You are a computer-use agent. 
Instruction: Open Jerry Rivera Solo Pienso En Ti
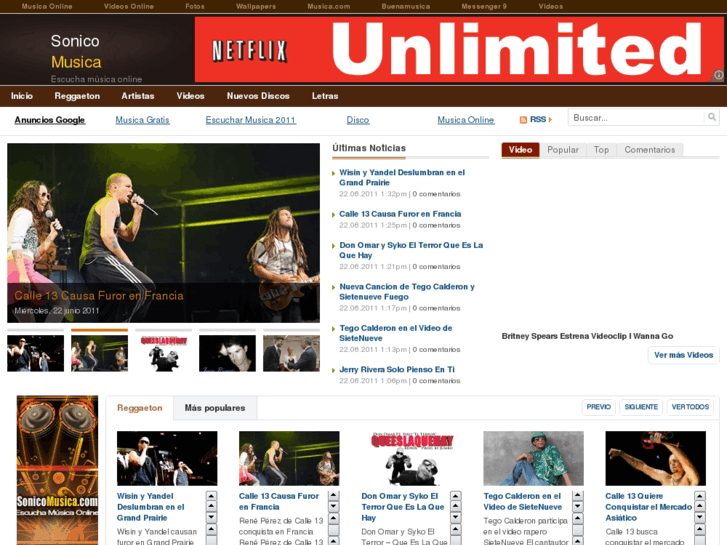point(397,370)
